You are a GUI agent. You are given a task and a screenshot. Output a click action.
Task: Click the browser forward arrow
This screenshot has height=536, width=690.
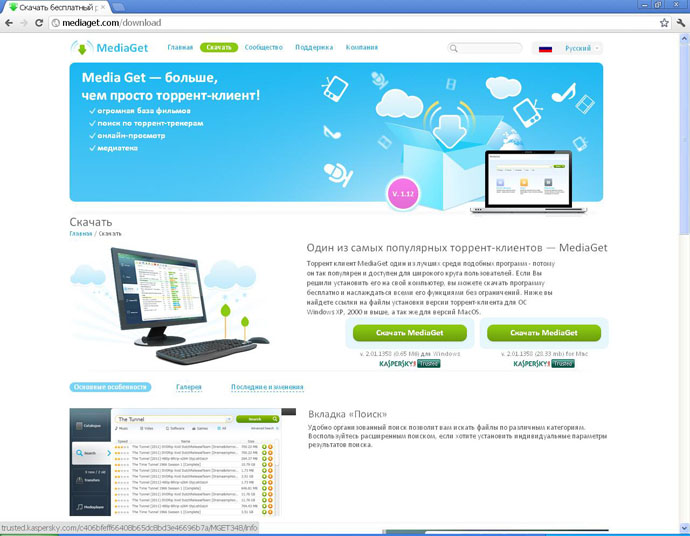pos(24,22)
